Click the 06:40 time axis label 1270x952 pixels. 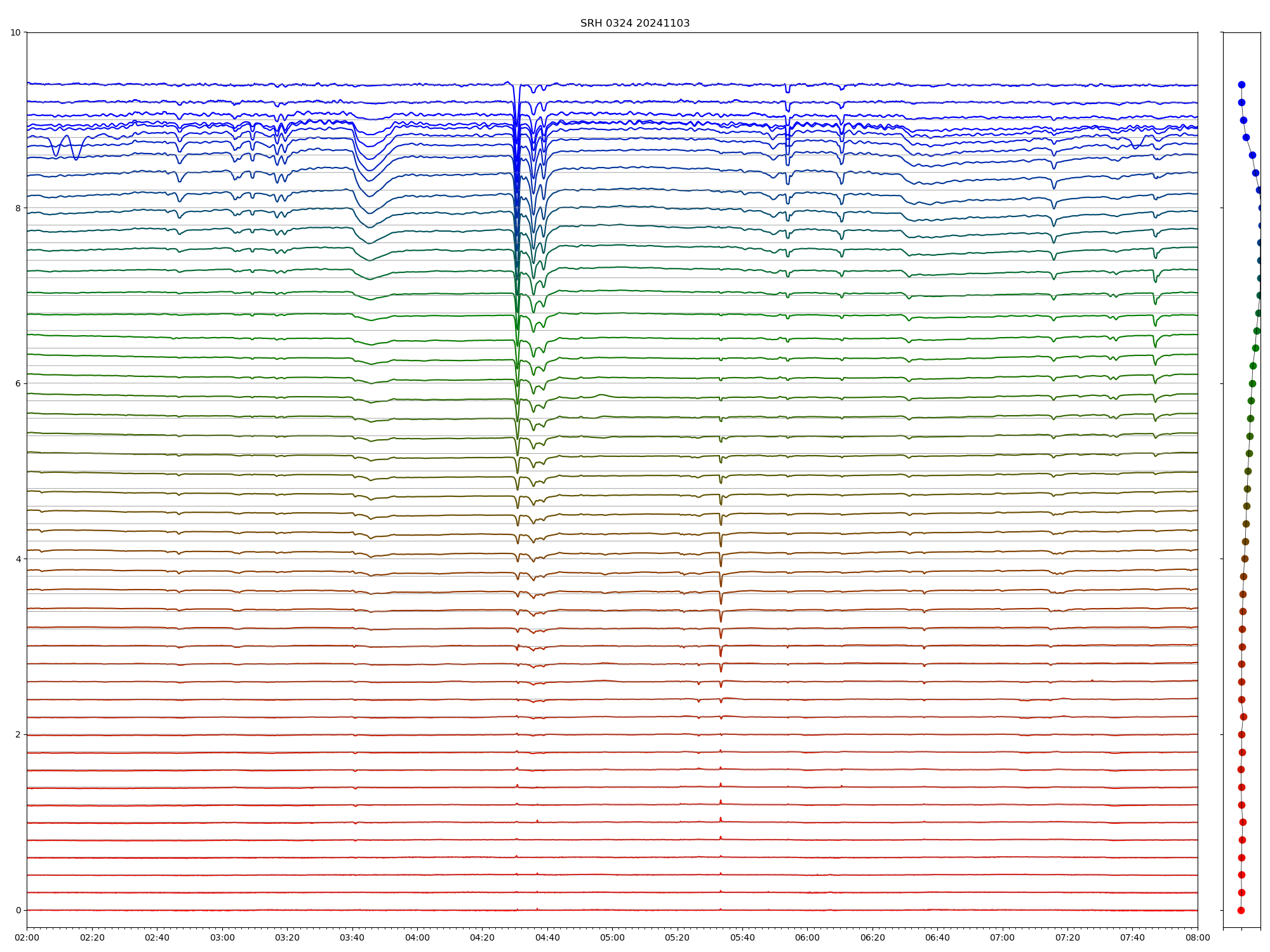tap(937, 937)
